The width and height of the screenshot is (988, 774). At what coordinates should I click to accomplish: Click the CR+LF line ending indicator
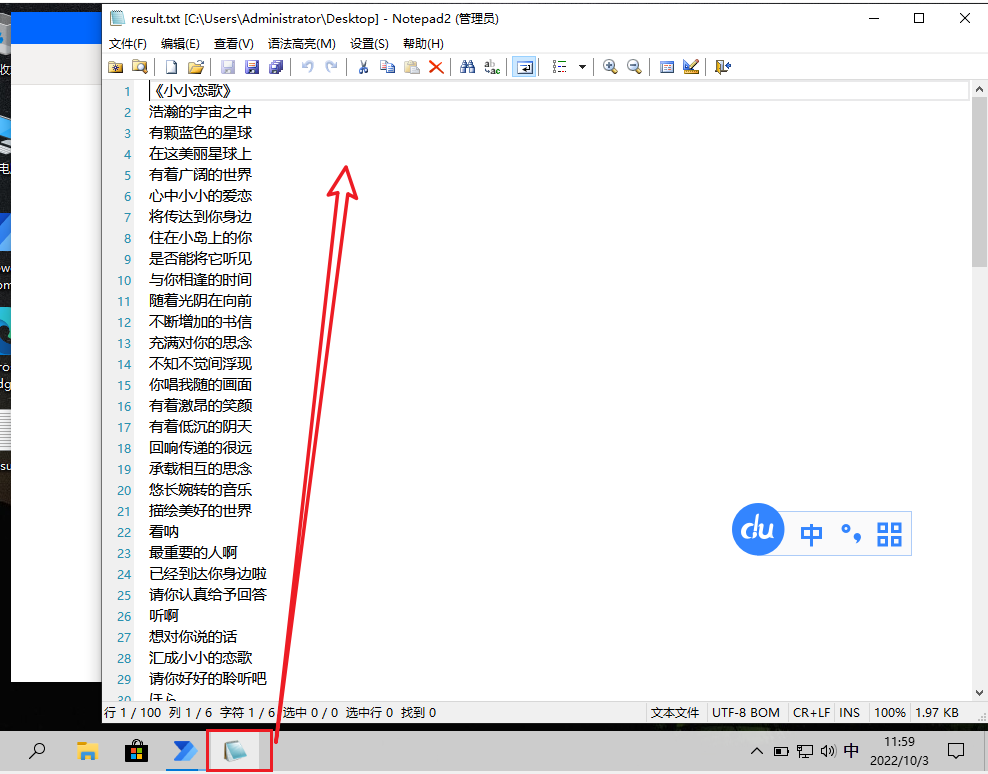pyautogui.click(x=812, y=713)
